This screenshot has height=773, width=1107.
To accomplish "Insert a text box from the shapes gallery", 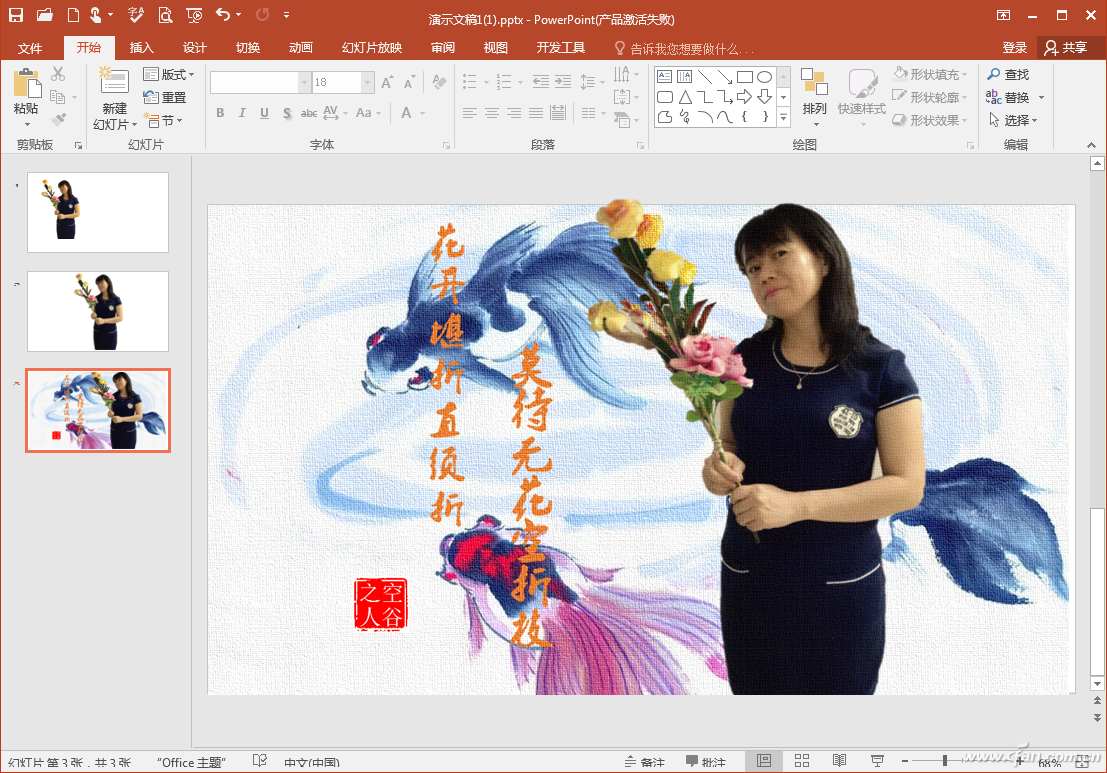I will (x=664, y=77).
